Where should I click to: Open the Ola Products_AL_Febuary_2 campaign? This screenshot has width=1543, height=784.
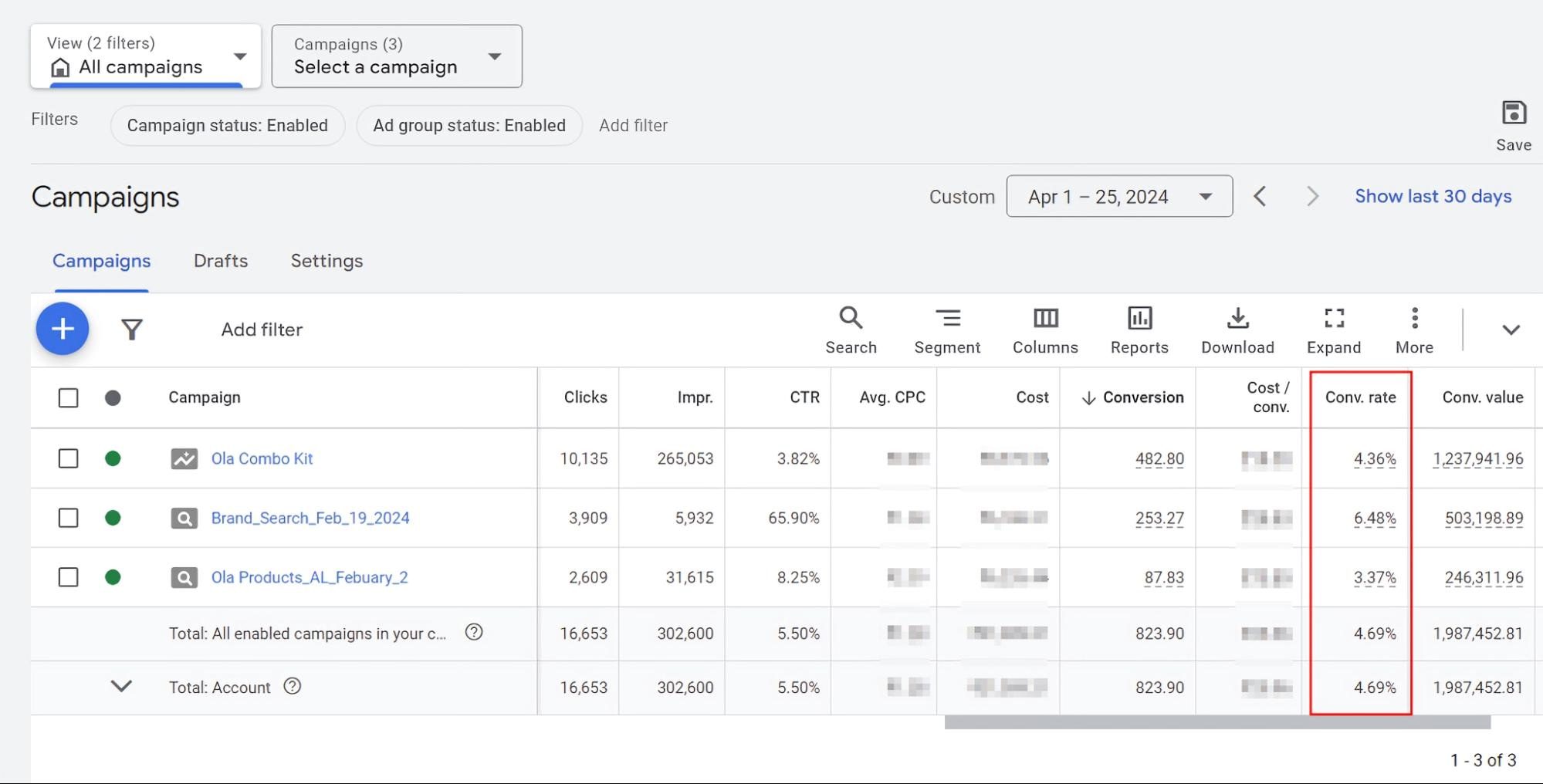310,577
